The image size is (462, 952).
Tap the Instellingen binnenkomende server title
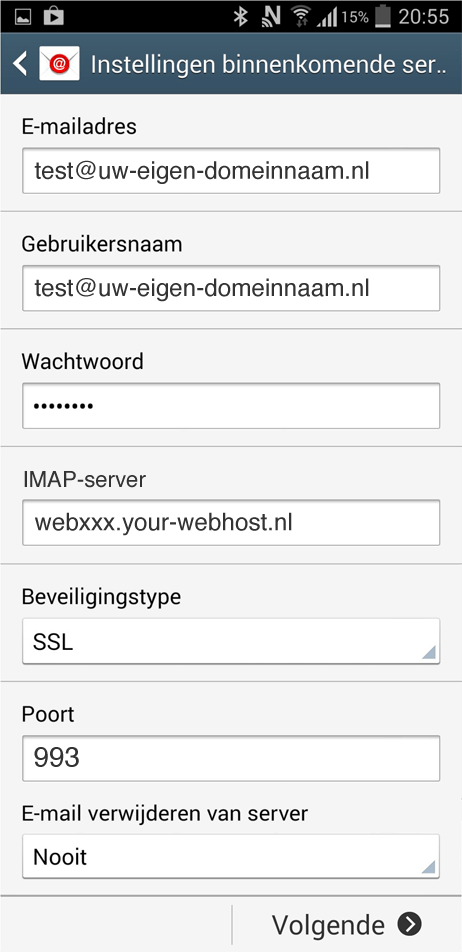point(268,64)
